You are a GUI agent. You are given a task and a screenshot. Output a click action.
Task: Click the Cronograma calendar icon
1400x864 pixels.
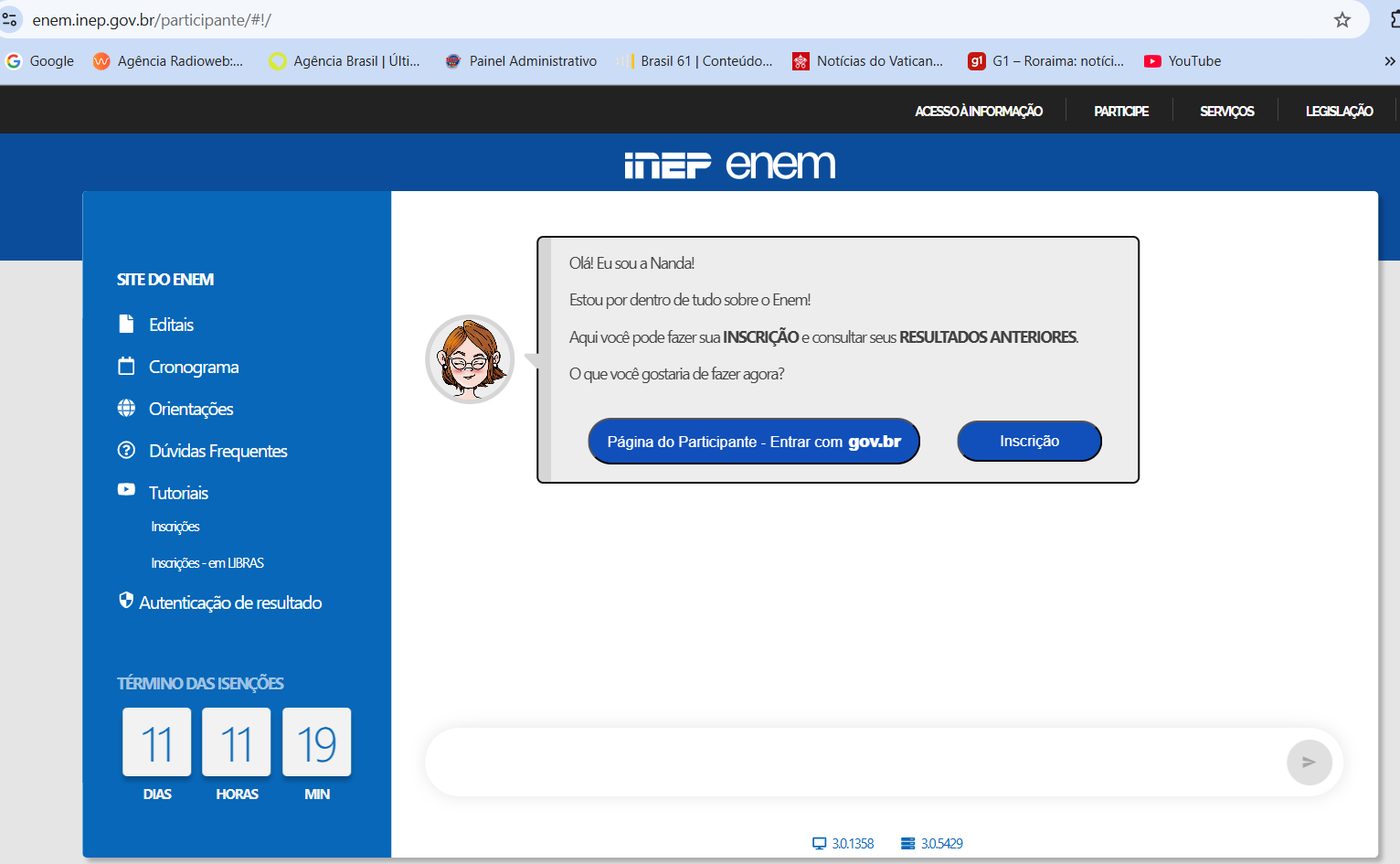pos(126,366)
